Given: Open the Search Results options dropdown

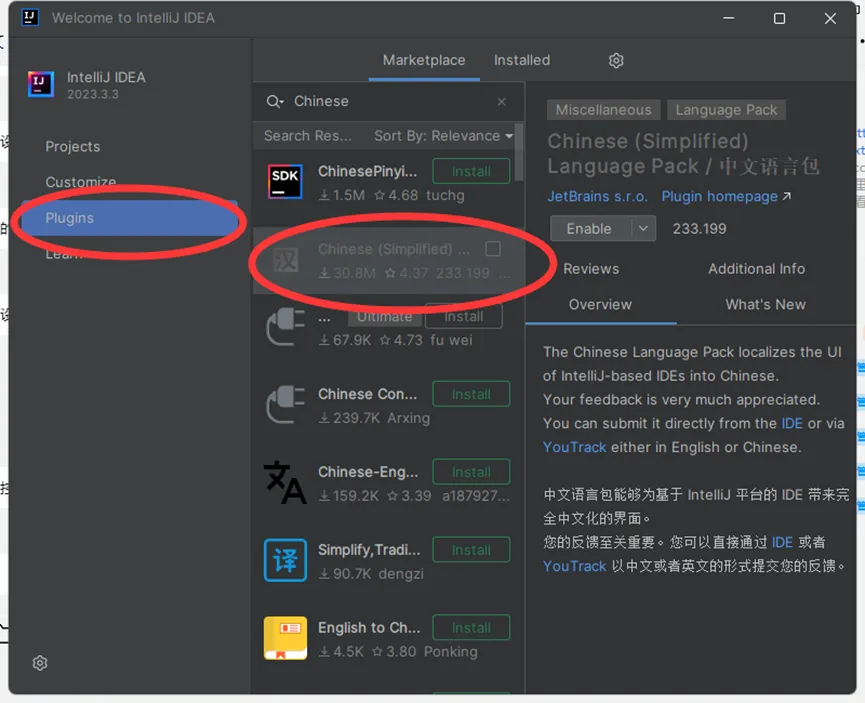Looking at the screenshot, I should pyautogui.click(x=307, y=136).
